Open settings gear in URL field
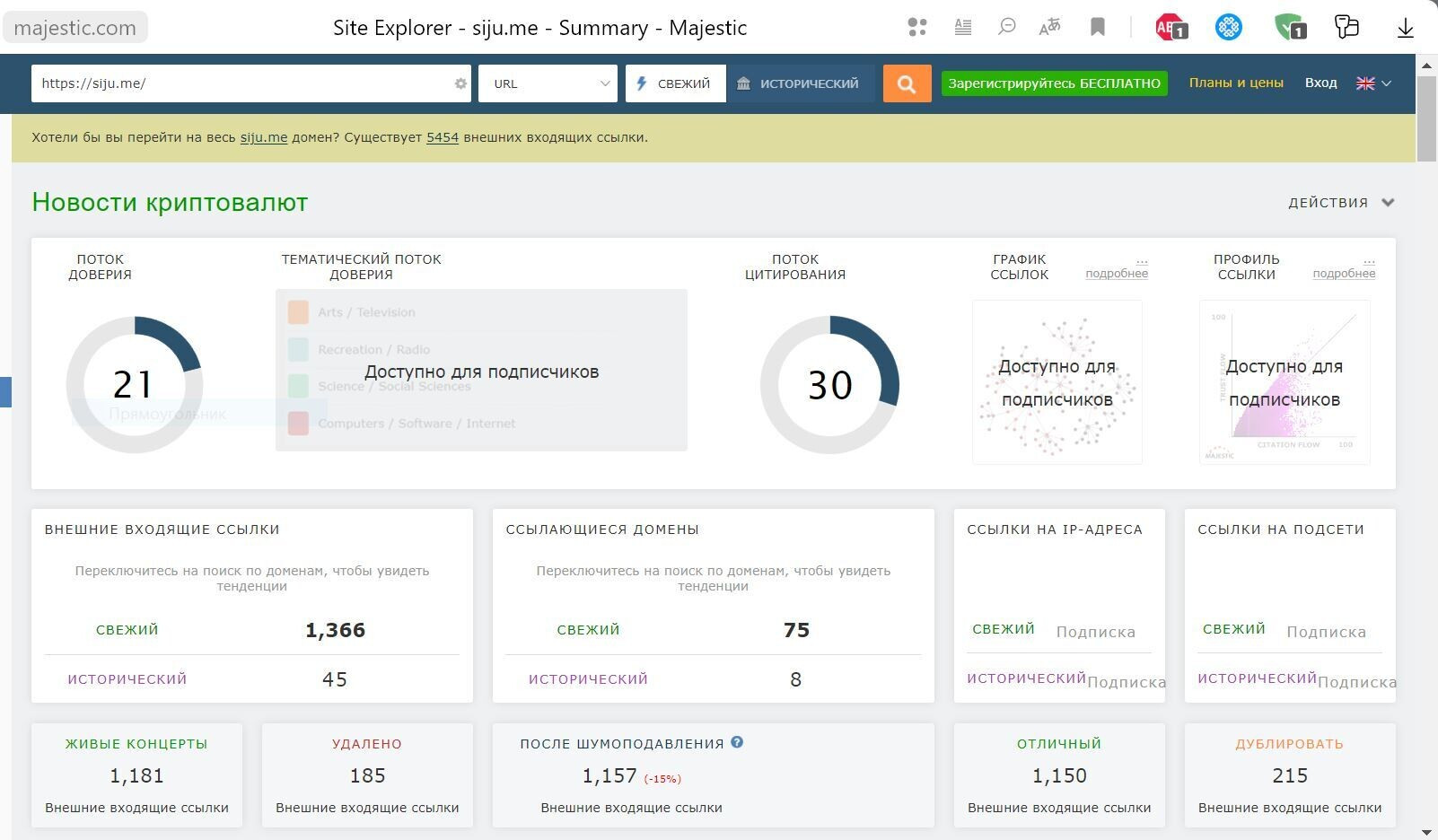 (460, 83)
